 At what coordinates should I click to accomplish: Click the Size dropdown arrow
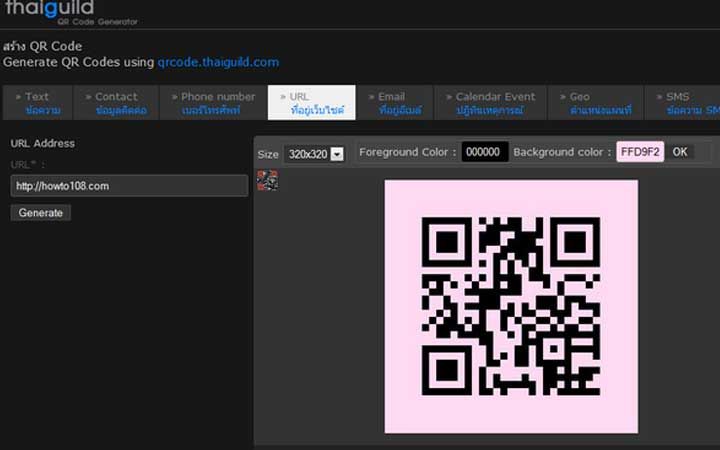(337, 154)
